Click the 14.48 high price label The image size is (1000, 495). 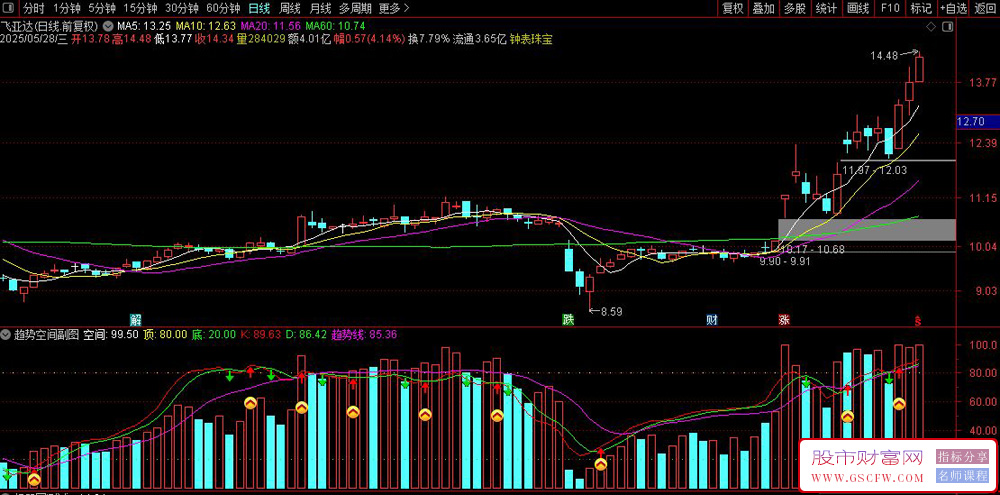point(884,55)
